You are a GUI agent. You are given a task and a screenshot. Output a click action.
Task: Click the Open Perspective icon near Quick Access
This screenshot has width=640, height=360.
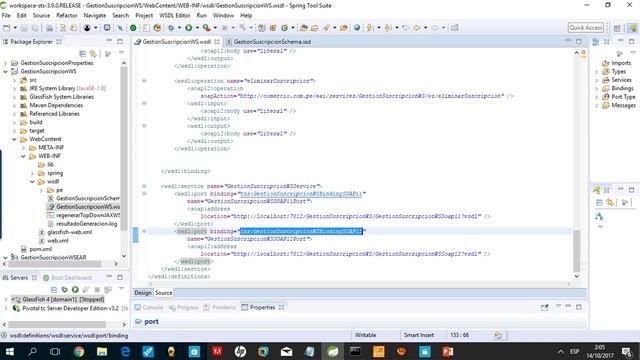617,28
